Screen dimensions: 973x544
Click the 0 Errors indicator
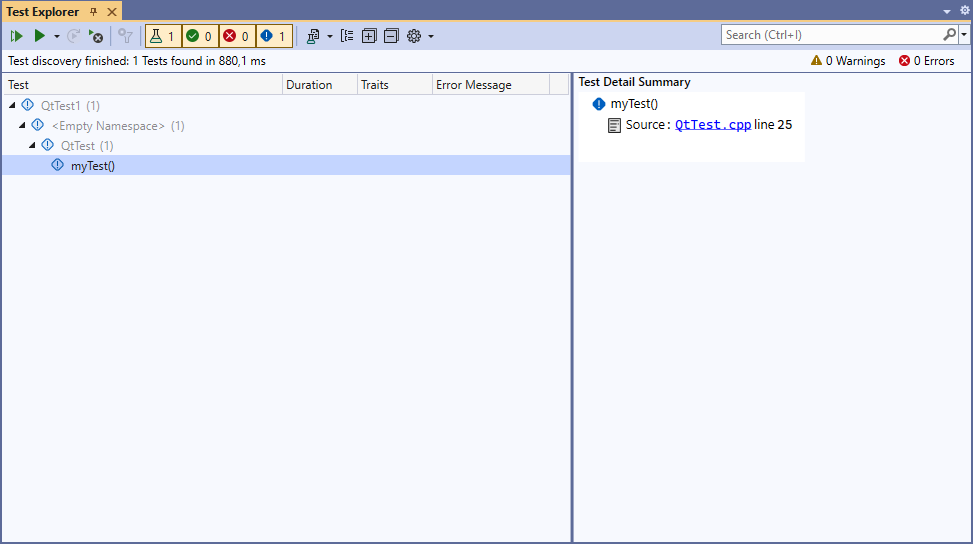(x=926, y=61)
